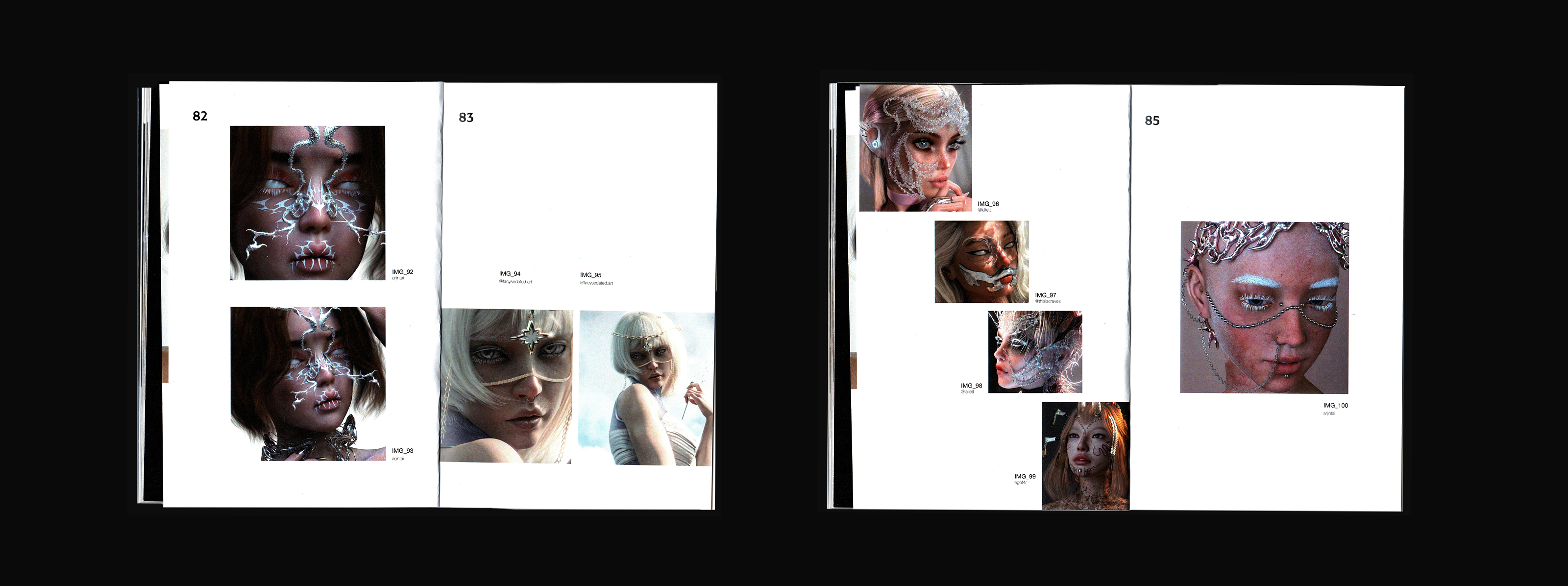Image resolution: width=1568 pixels, height=586 pixels.
Task: Click the image right of IMG_98 caption
Action: click(x=1035, y=352)
